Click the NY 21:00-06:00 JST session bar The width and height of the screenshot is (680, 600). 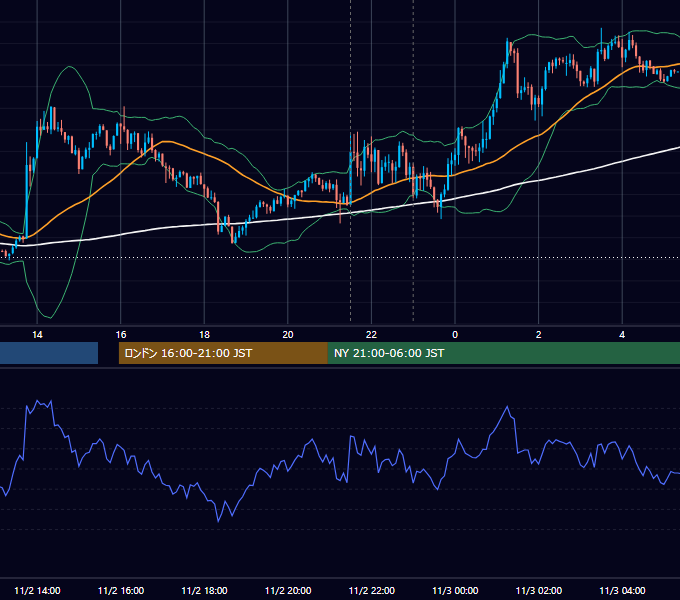pyautogui.click(x=503, y=353)
